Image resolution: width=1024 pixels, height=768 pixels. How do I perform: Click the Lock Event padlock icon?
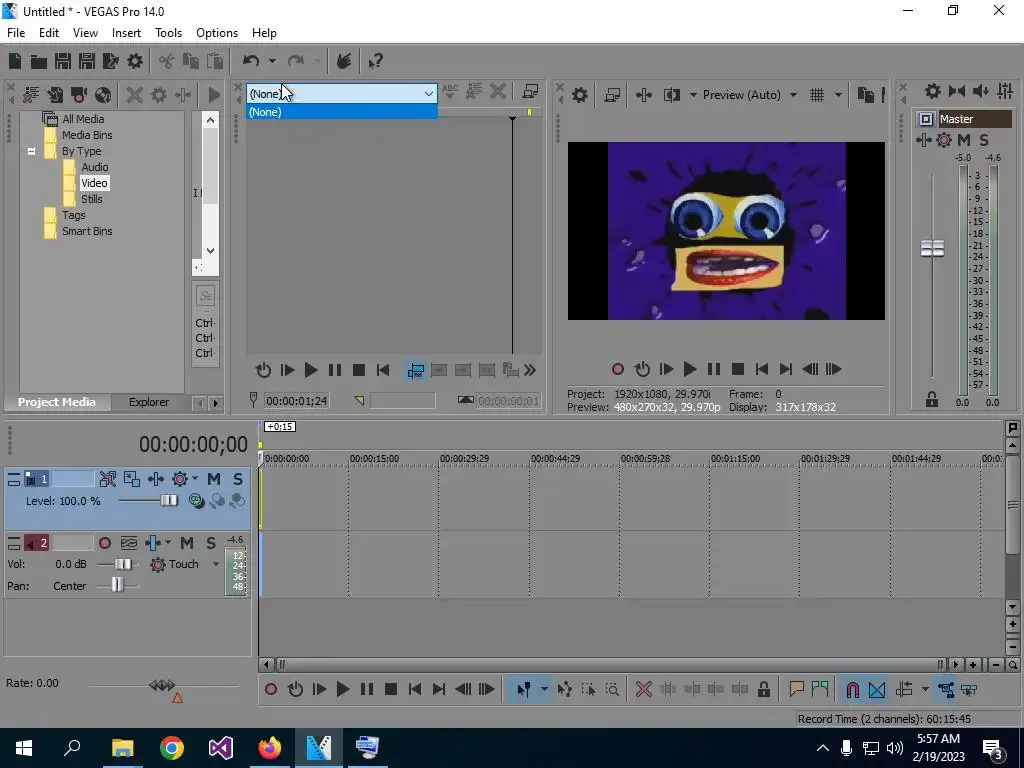(x=763, y=690)
